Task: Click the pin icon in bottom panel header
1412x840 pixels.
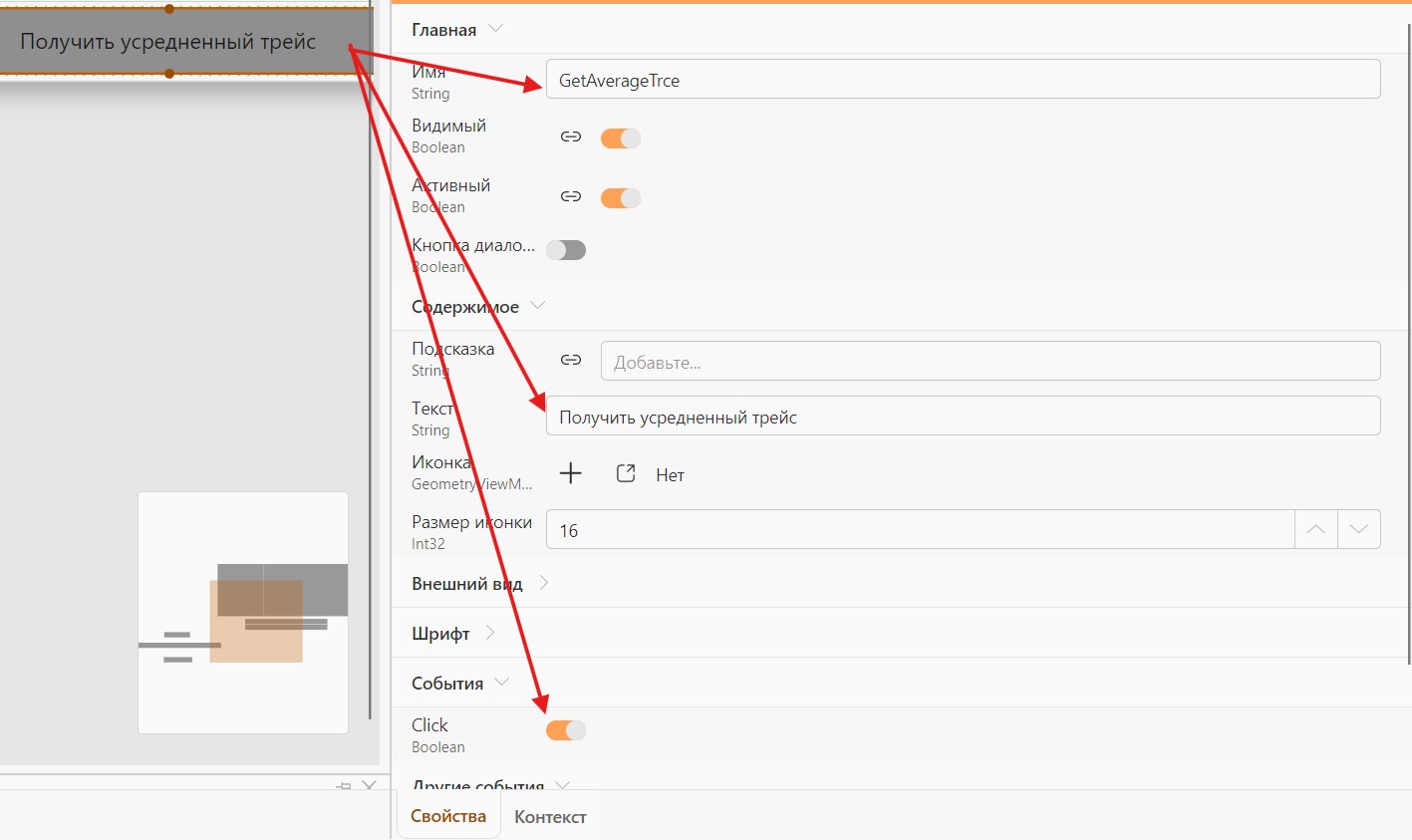Action: (x=344, y=786)
